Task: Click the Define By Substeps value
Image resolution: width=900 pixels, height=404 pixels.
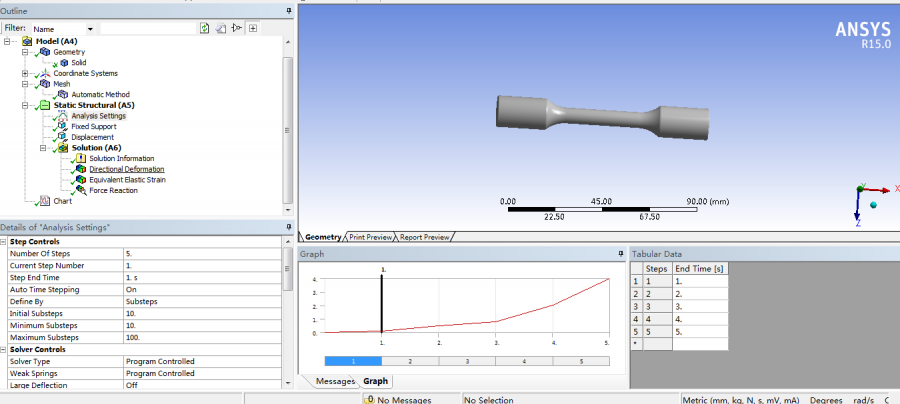Action: coord(202,302)
